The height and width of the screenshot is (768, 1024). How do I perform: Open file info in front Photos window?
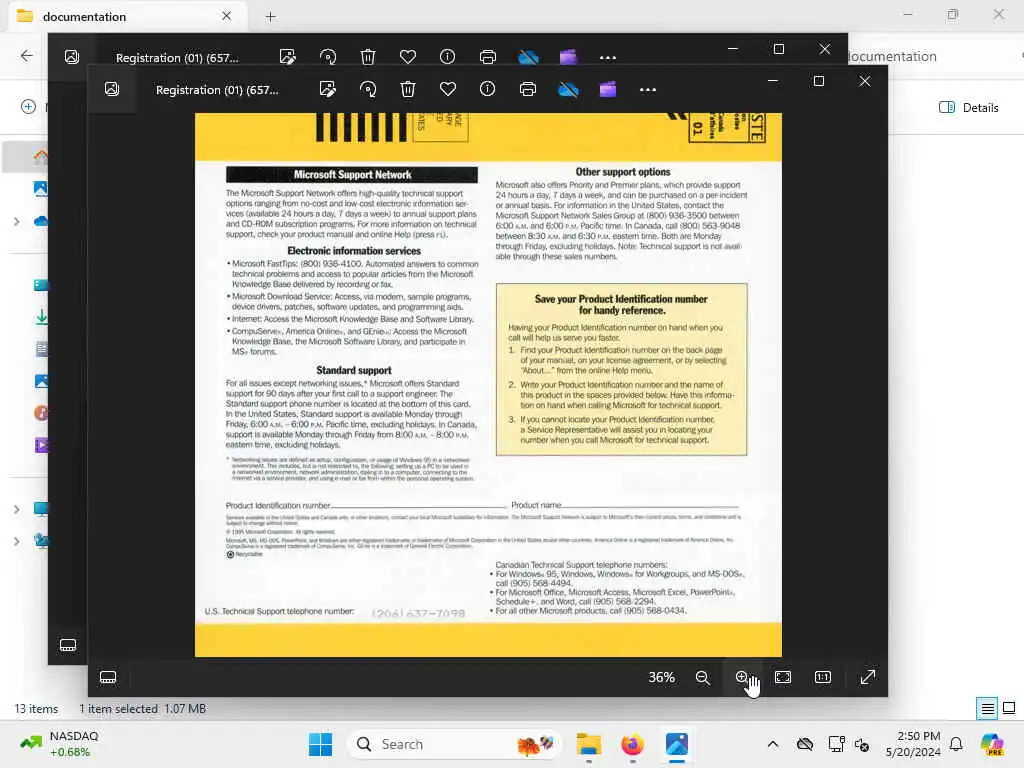(487, 89)
